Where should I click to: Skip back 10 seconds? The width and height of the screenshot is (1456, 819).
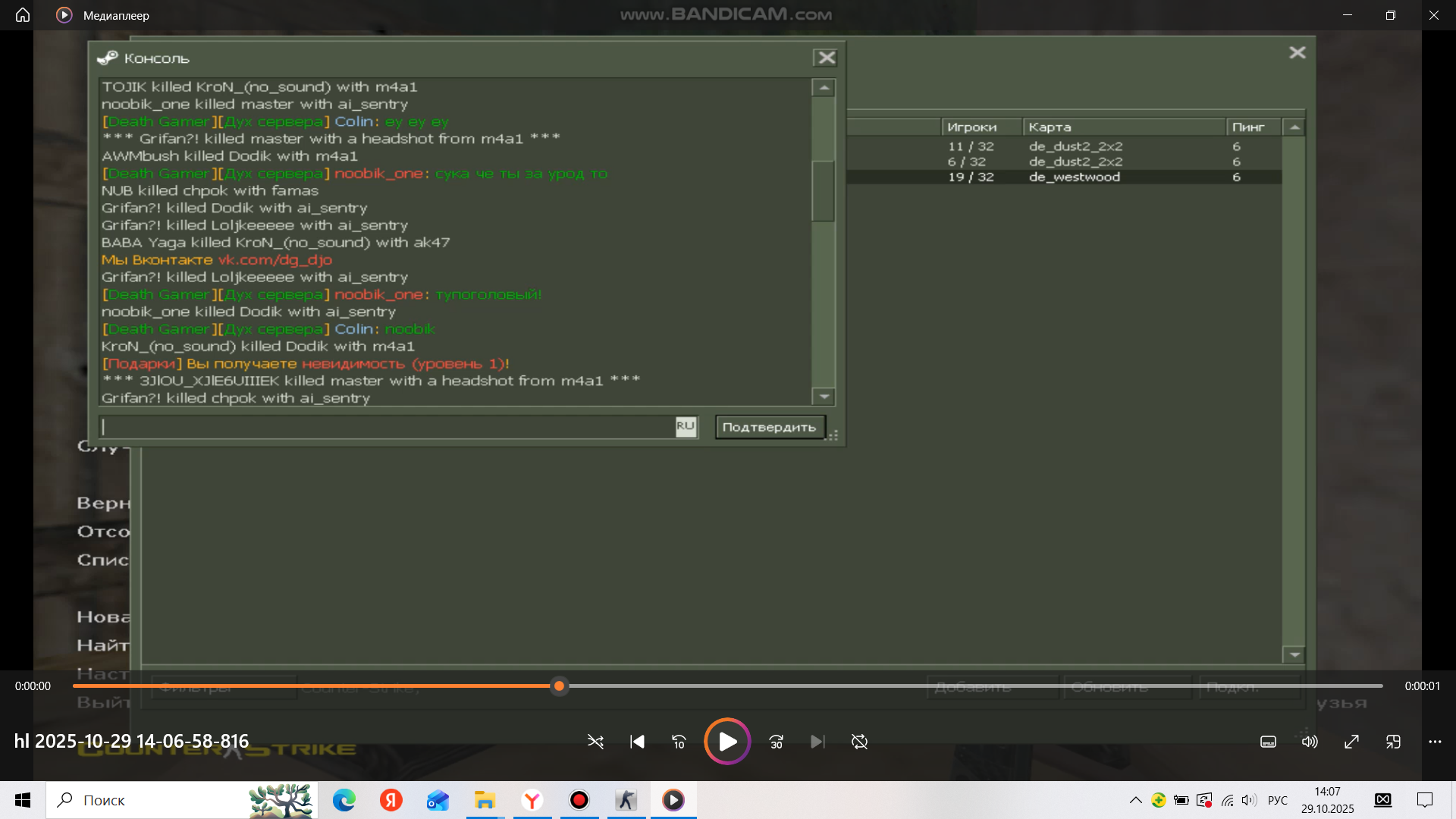(x=679, y=742)
